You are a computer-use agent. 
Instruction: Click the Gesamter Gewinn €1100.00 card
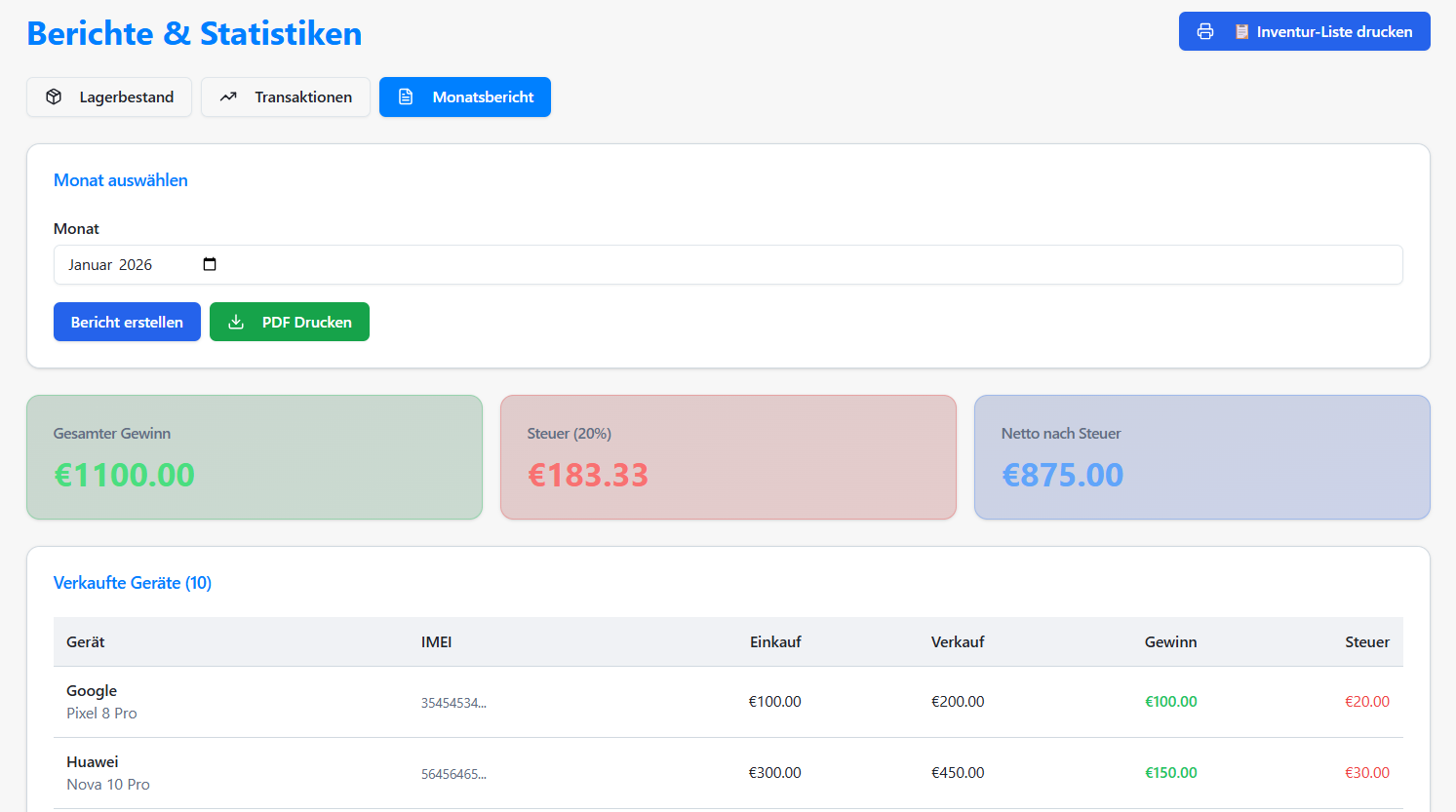pyautogui.click(x=255, y=457)
